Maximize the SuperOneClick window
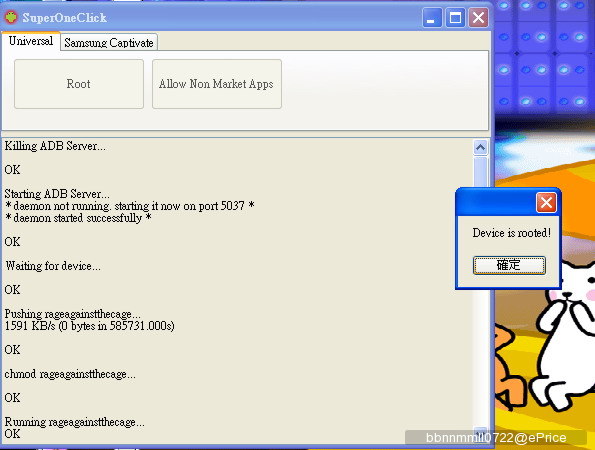 455,17
